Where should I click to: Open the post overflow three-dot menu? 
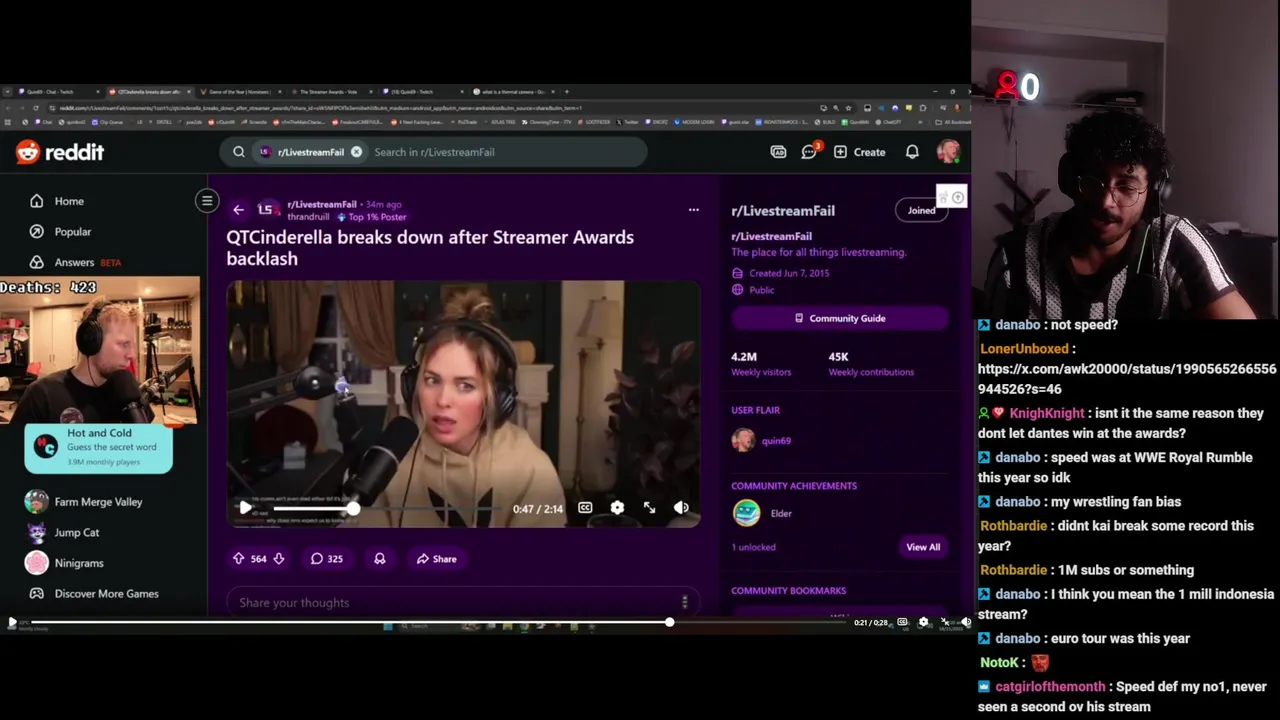coord(693,210)
